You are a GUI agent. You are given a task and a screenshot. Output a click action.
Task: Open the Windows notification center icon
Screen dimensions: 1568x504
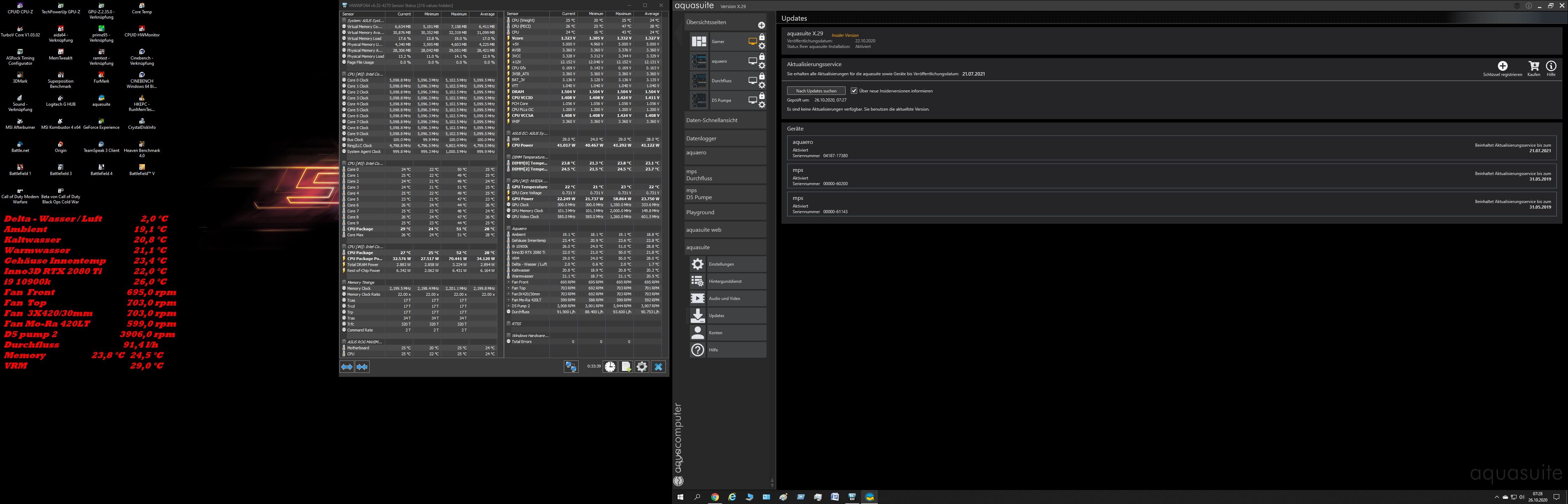(1556, 497)
